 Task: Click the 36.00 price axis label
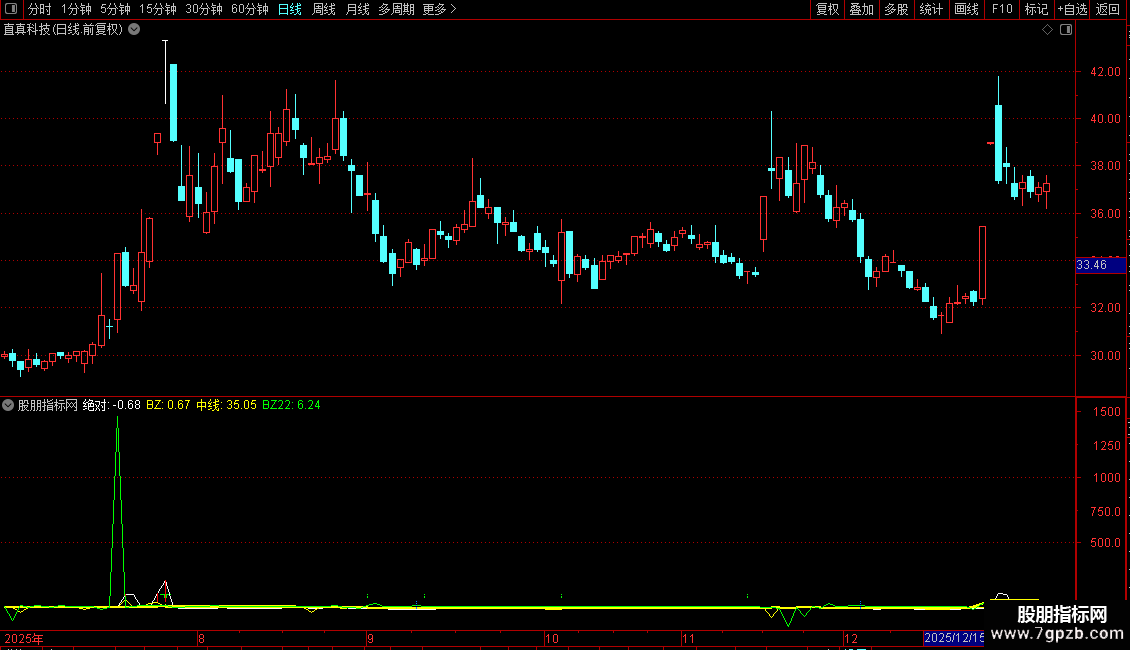1105,213
